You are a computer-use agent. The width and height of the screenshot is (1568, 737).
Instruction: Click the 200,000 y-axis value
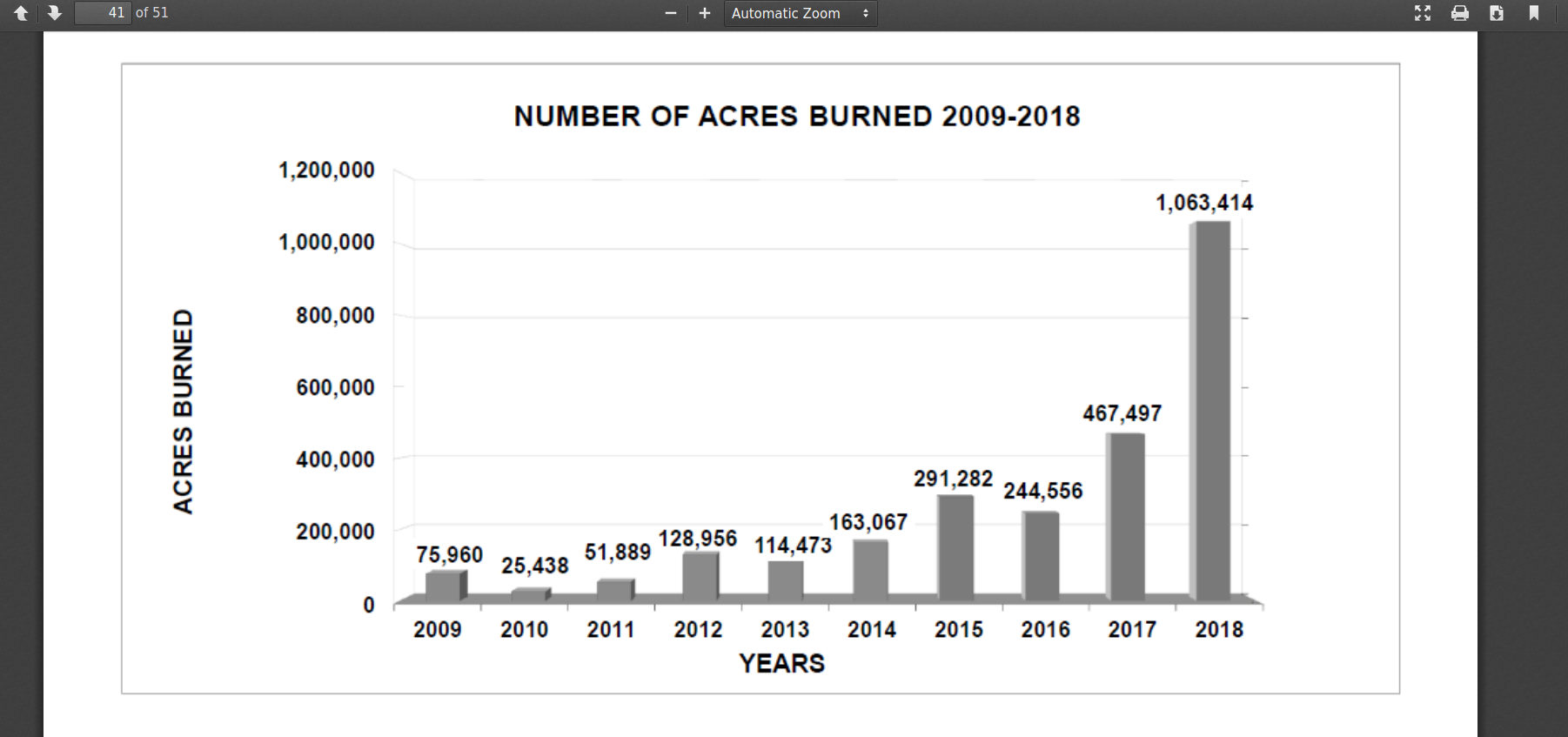pyautogui.click(x=335, y=532)
